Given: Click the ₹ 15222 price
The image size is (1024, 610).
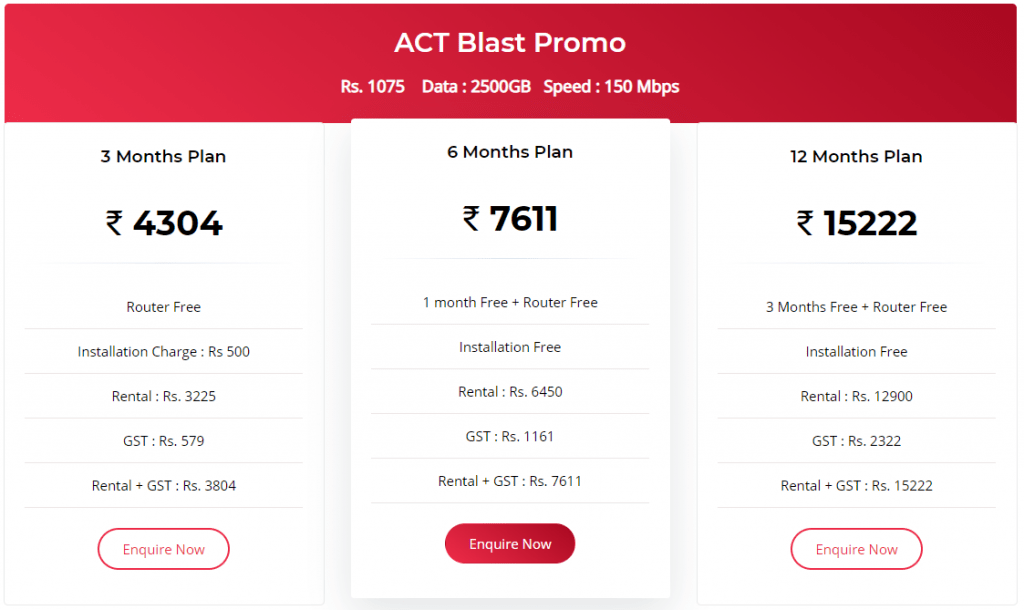Looking at the screenshot, I should pyautogui.click(x=856, y=223).
